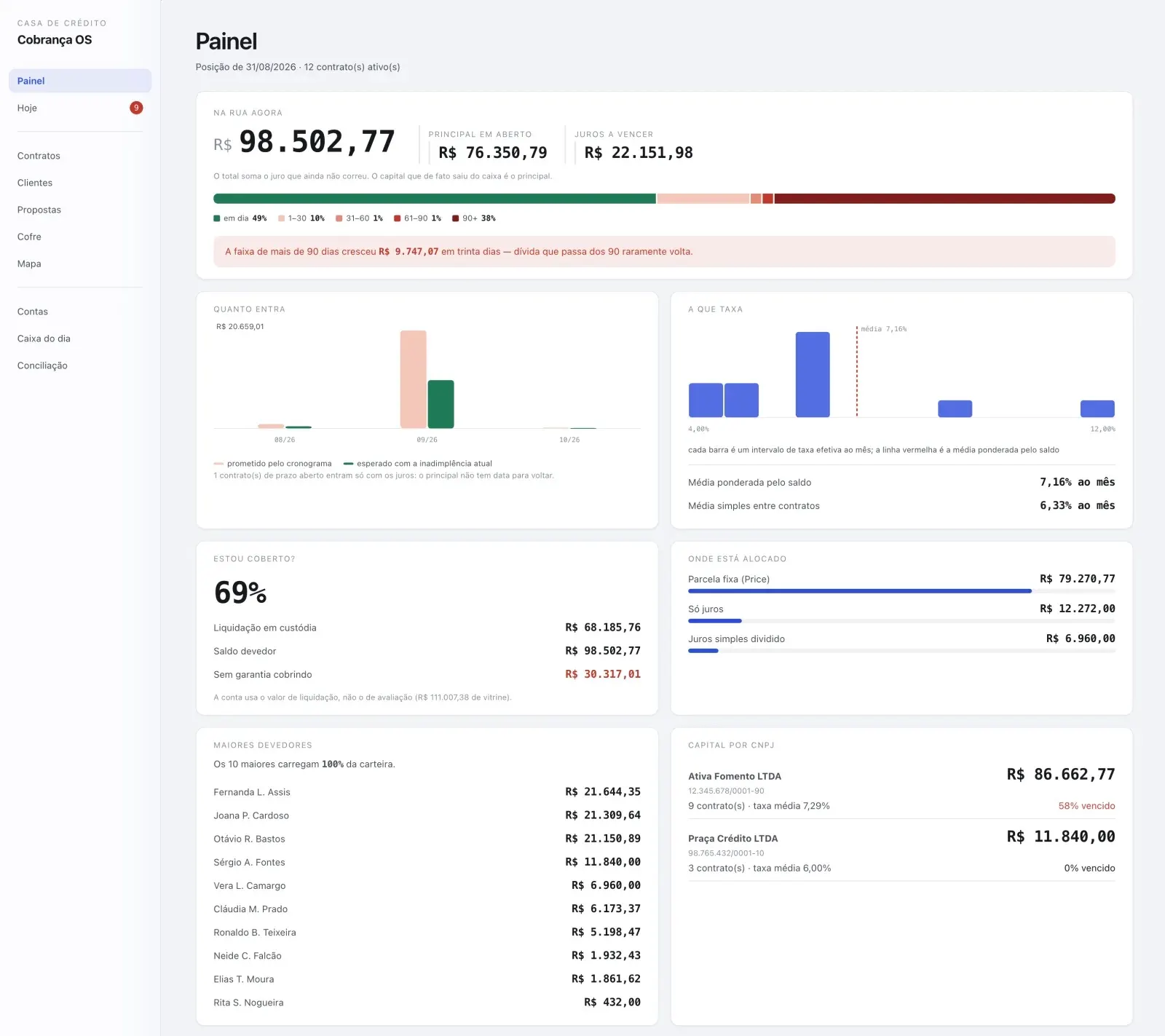
Task: Select debtor Rita S. Nogueira
Action: pos(427,1003)
